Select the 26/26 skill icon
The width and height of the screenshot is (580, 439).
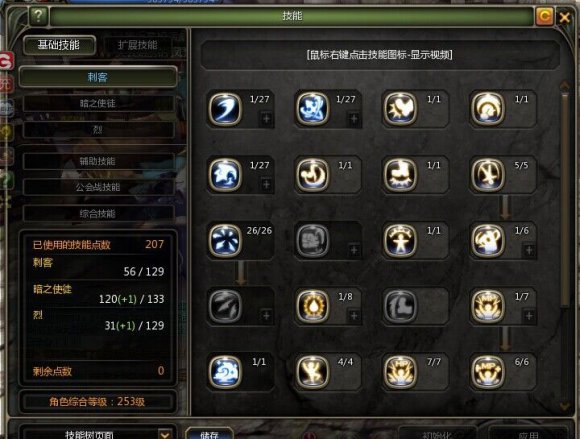(x=225, y=240)
